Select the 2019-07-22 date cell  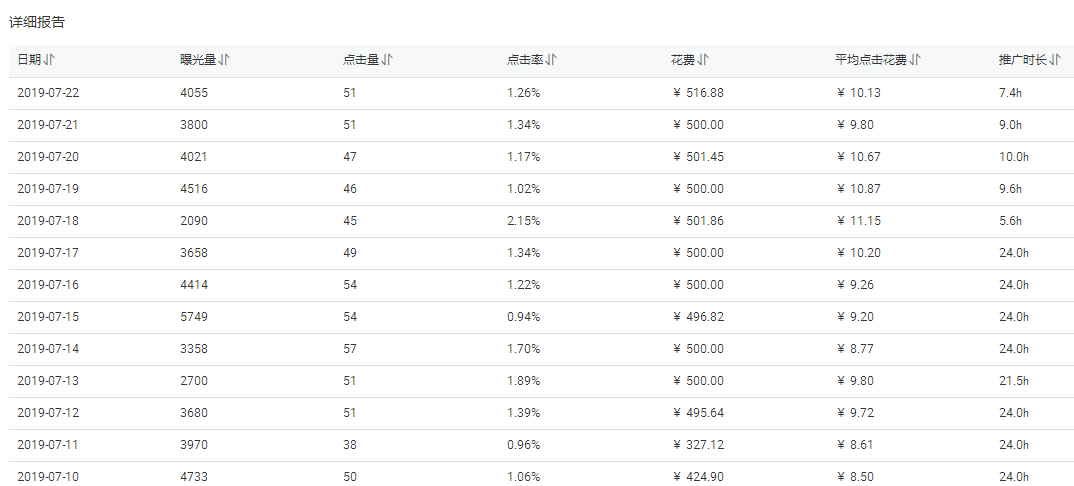point(48,93)
